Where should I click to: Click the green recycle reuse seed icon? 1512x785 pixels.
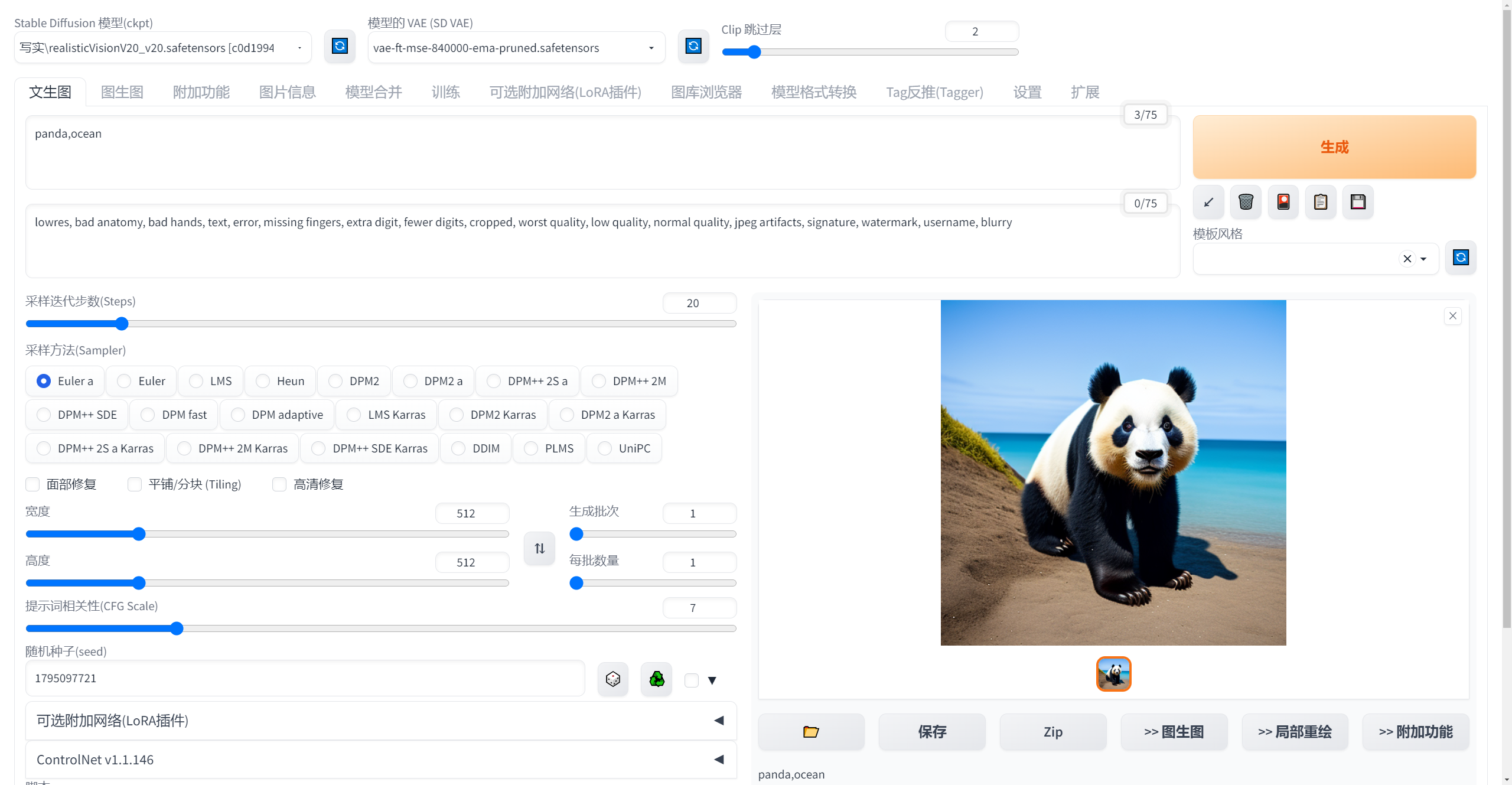[x=657, y=679]
